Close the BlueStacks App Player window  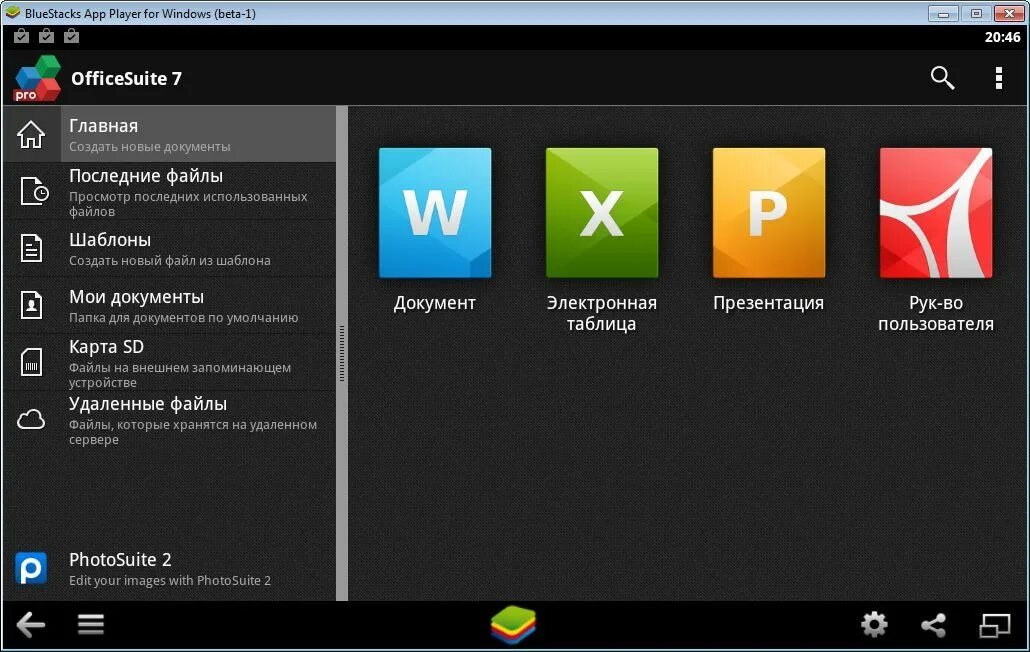point(1009,13)
